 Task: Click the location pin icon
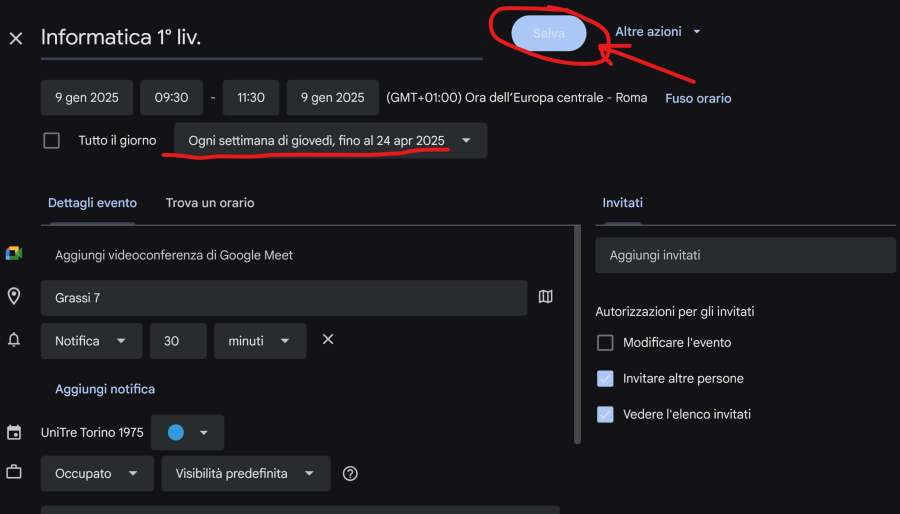[14, 297]
